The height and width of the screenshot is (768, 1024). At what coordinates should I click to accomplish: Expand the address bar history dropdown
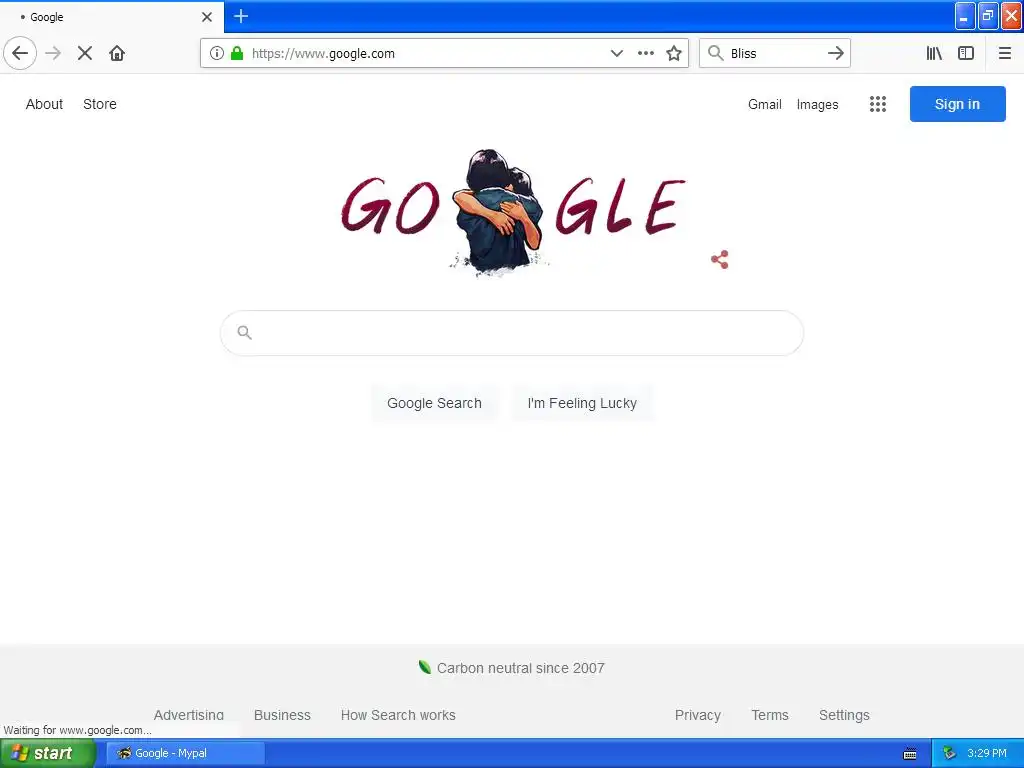616,54
